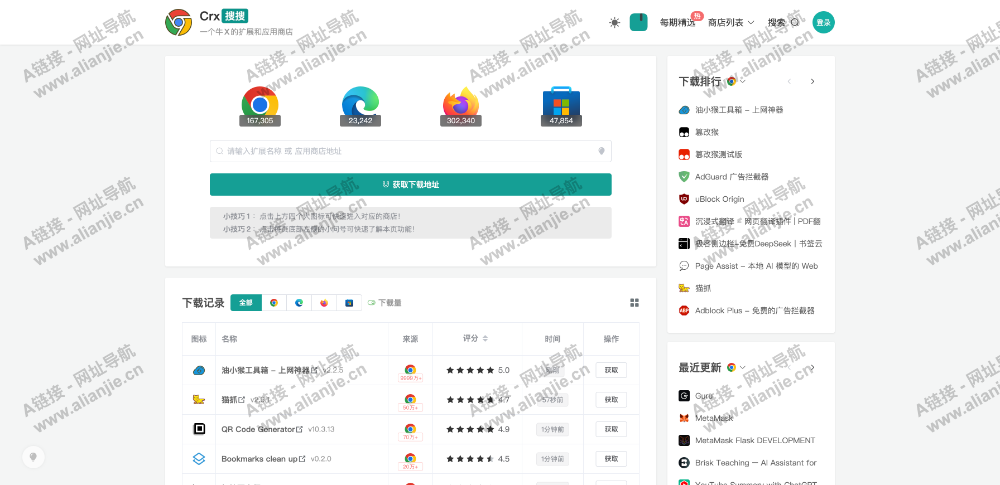This screenshot has height=485, width=1000.
Task: Open the Bookmarks clean up link in the table
Action: [x=263, y=458]
